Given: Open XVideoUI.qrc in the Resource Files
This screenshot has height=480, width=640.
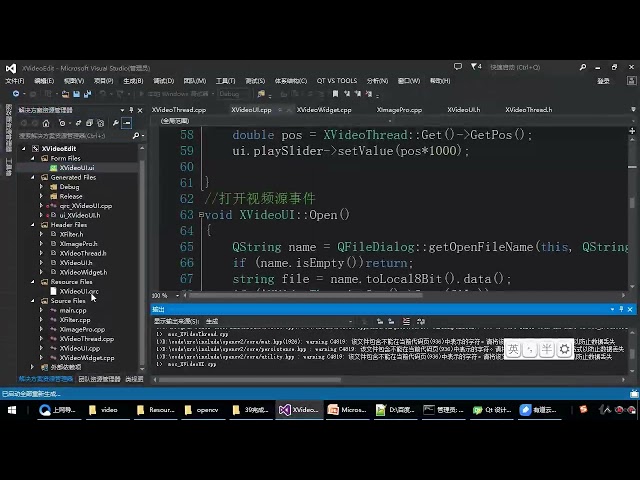Looking at the screenshot, I should click(79, 291).
